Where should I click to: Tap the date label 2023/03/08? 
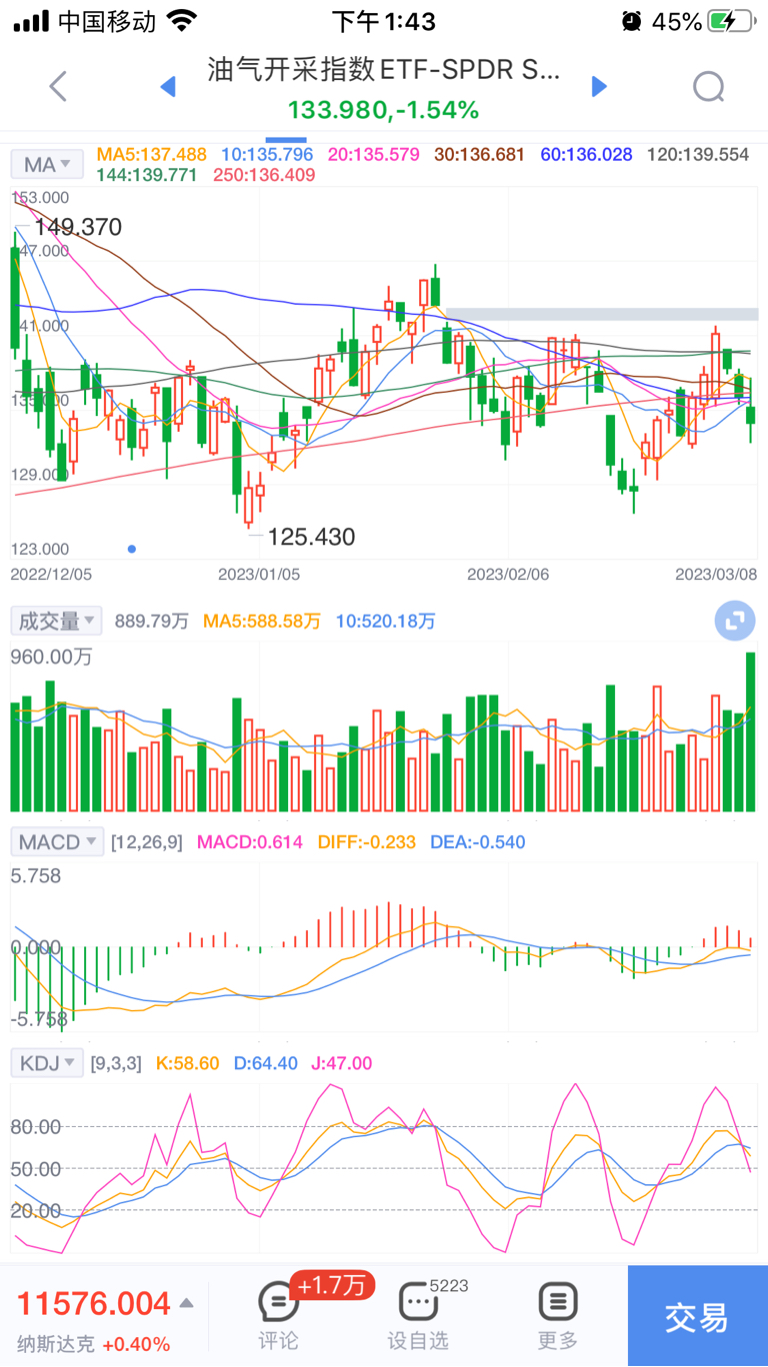717,574
